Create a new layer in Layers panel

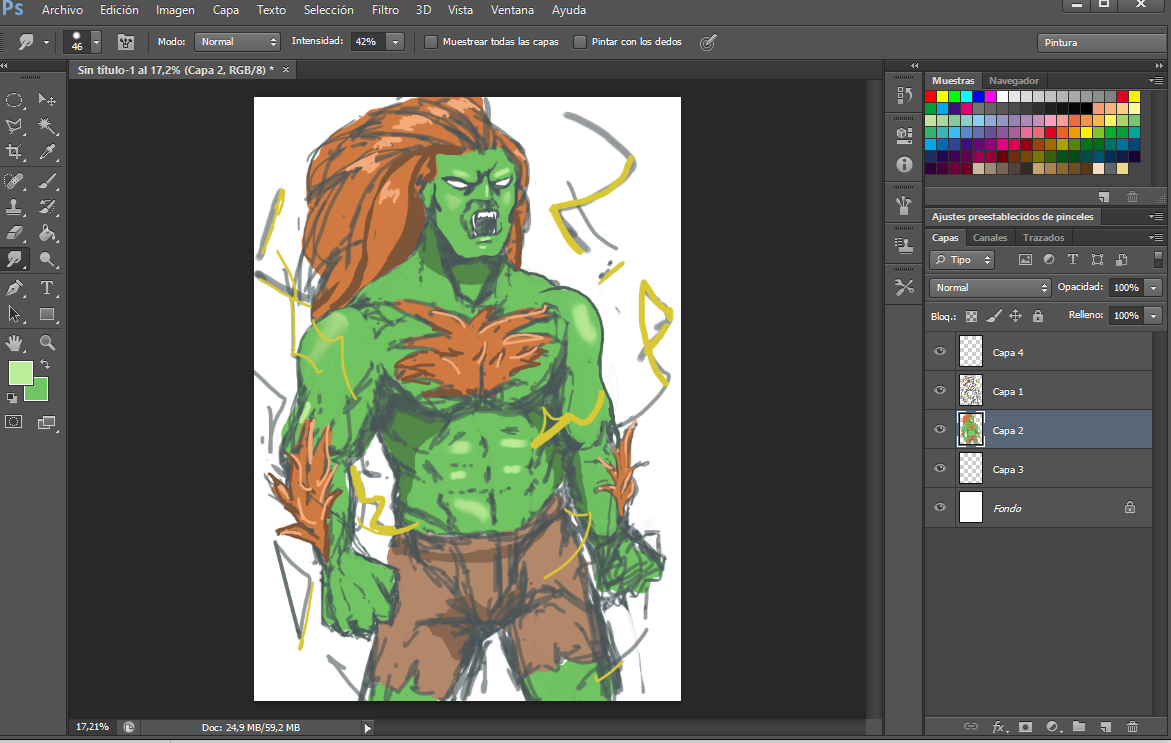[x=1106, y=727]
